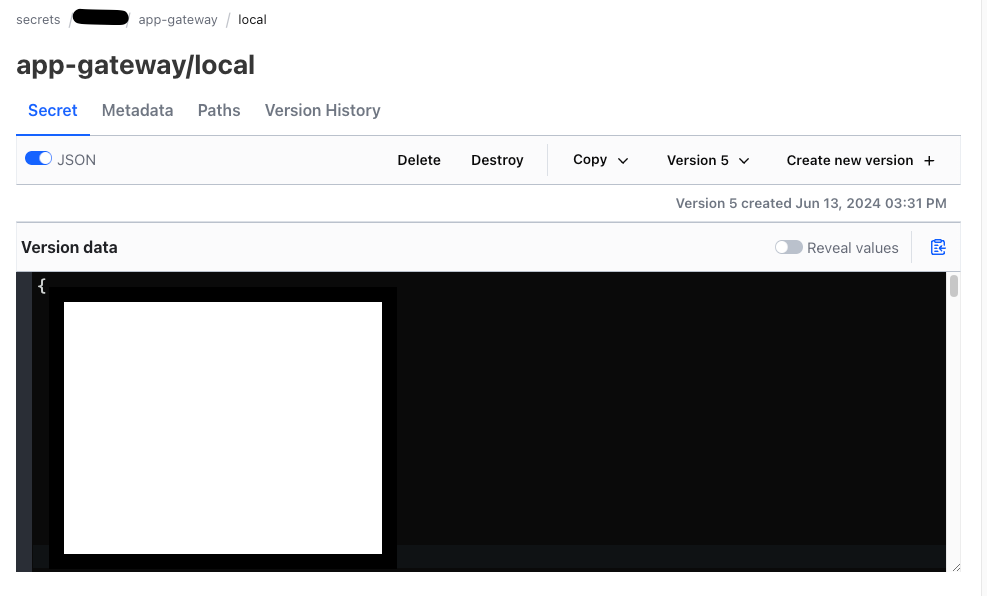Go to the Paths tab

[219, 111]
